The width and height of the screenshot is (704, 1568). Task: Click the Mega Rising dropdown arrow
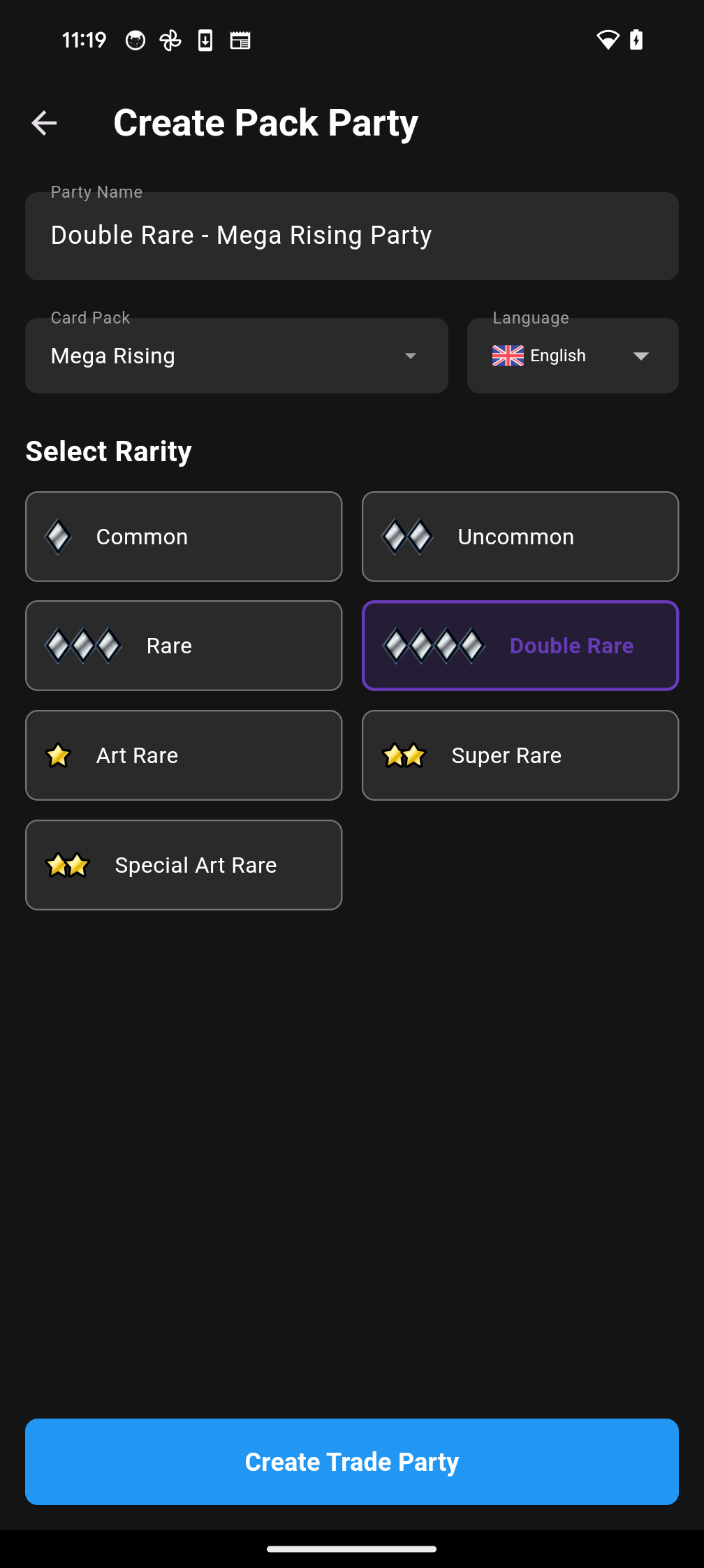(x=411, y=356)
